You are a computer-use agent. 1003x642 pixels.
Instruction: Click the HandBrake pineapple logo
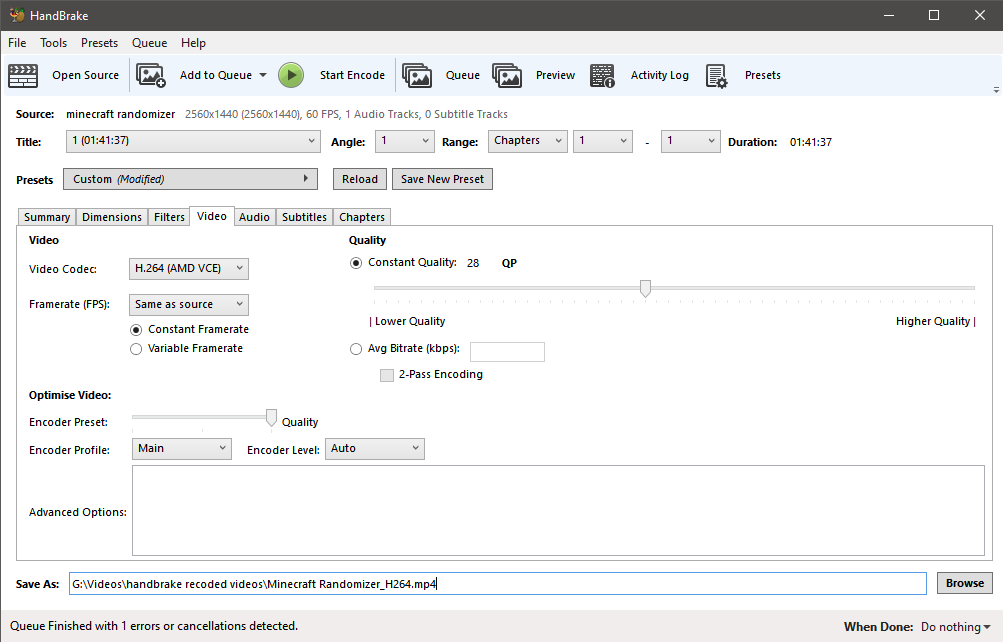tap(17, 14)
